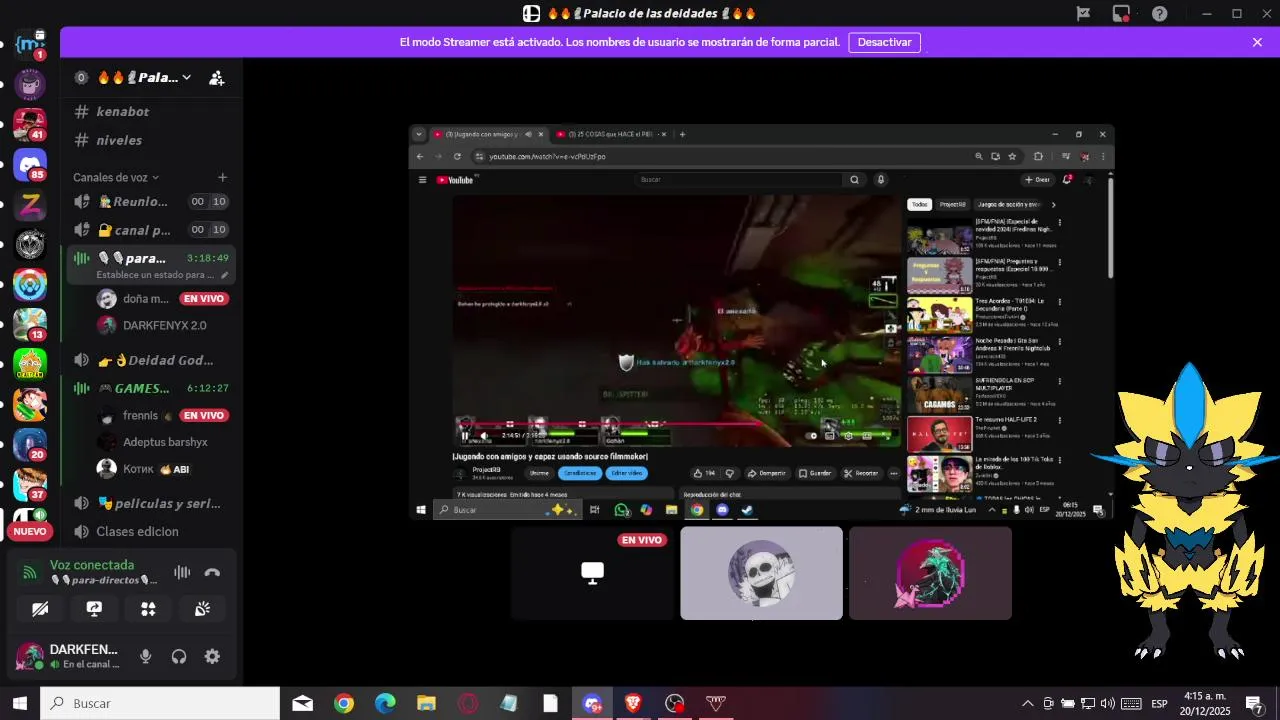Launch an activity from the voice panel
1280x720 pixels.
(x=148, y=609)
